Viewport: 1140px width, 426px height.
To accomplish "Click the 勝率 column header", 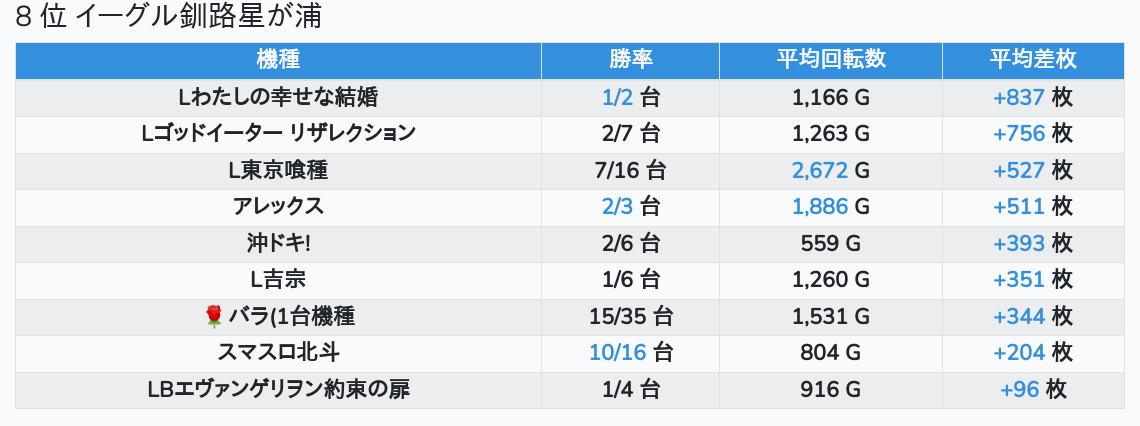I will pos(630,59).
